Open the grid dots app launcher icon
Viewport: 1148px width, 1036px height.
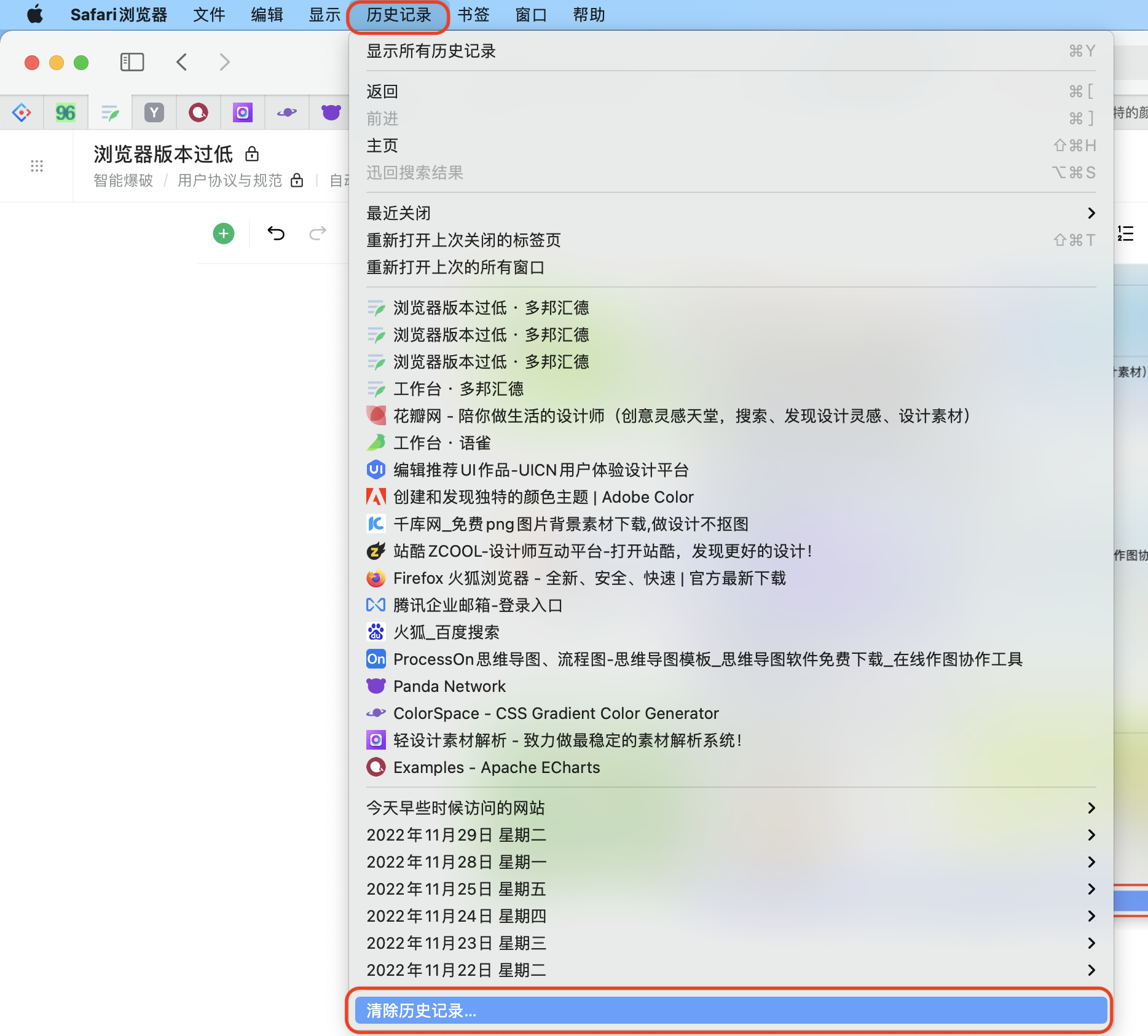(37, 166)
